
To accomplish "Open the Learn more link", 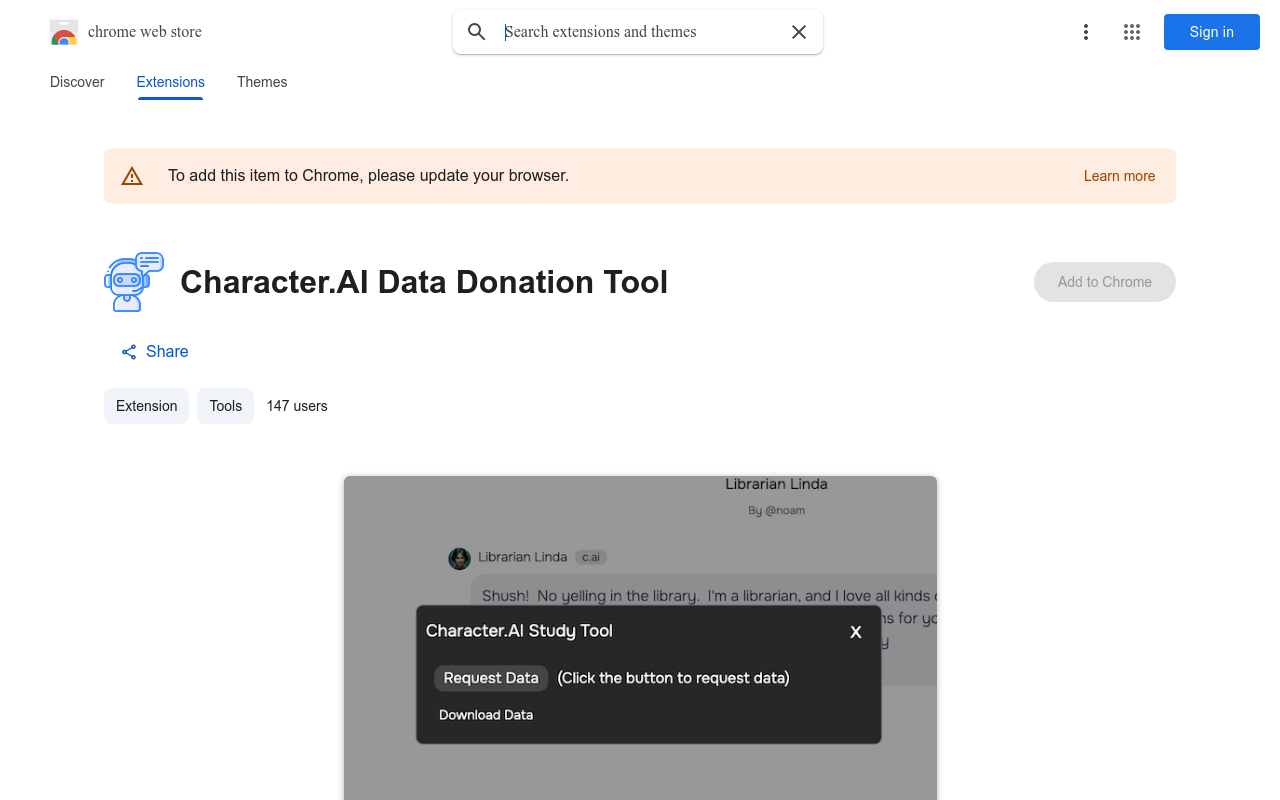I will tap(1119, 176).
